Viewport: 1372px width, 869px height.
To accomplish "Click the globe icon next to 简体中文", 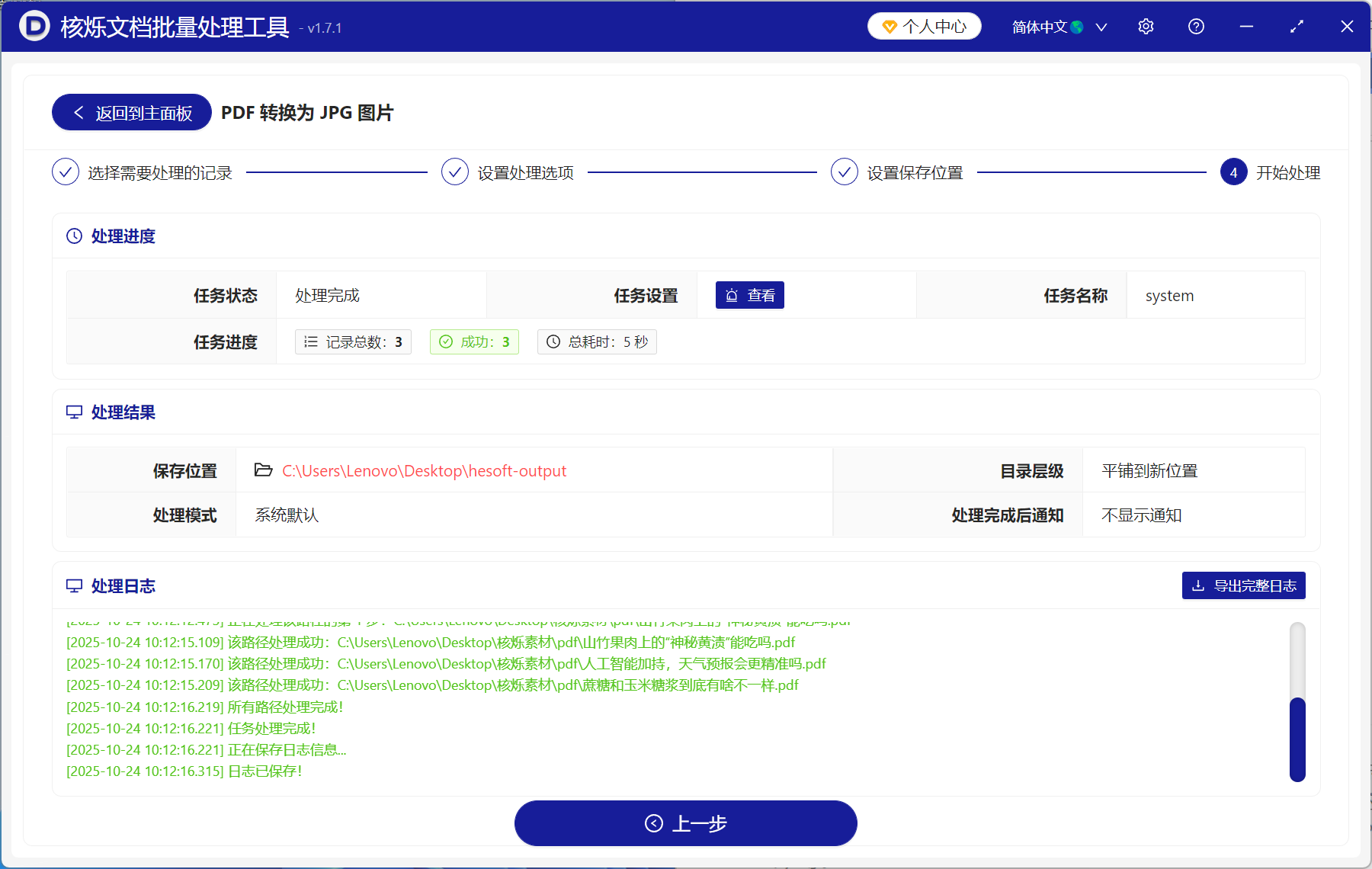I will (1076, 26).
